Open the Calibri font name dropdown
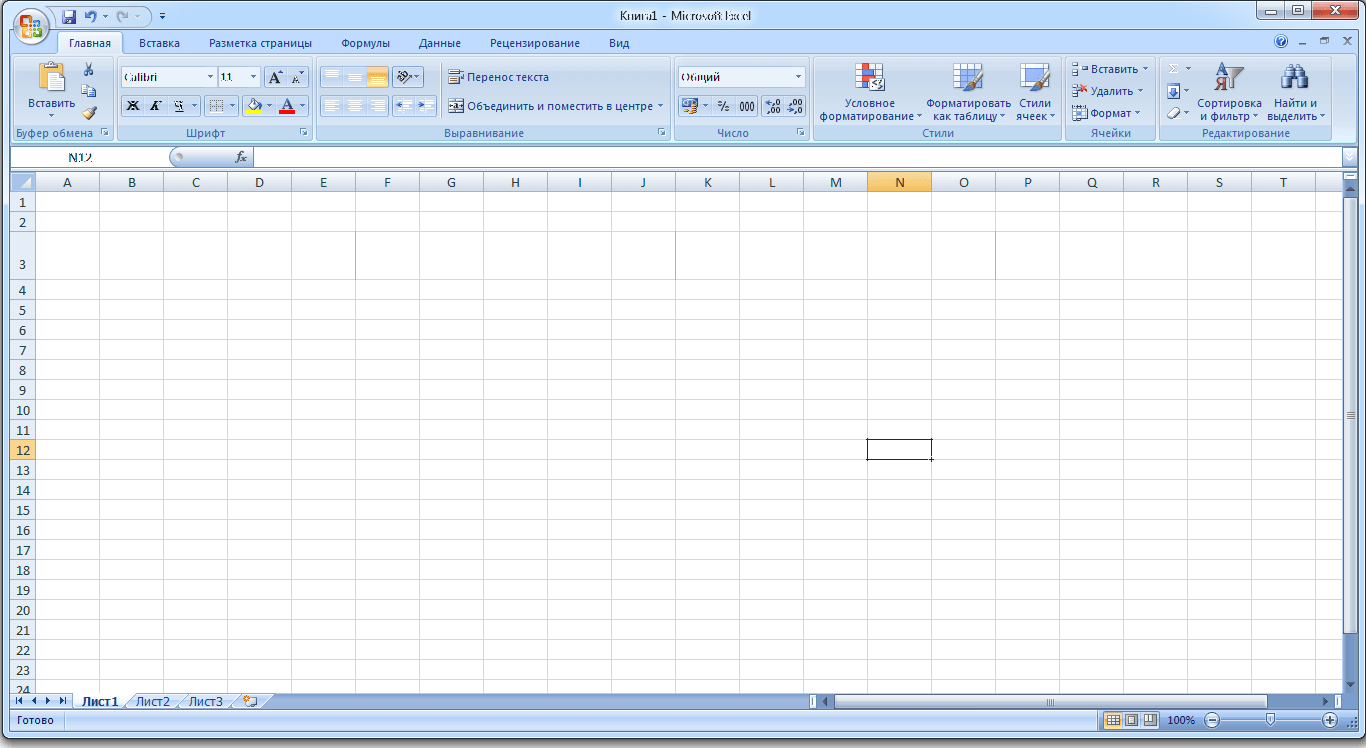1366x748 pixels. tap(210, 77)
